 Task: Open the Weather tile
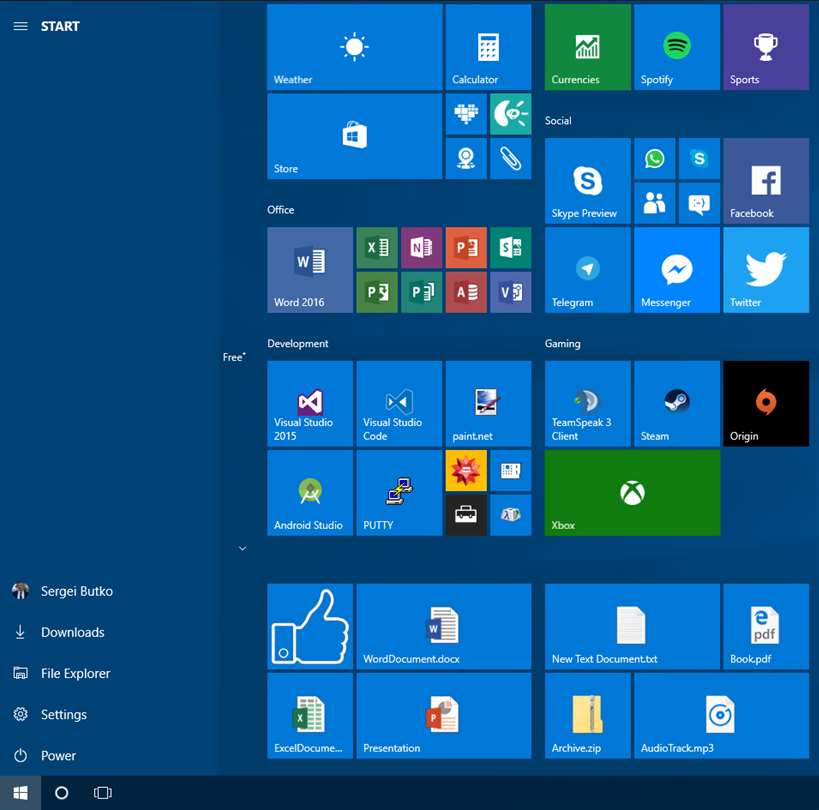(355, 47)
